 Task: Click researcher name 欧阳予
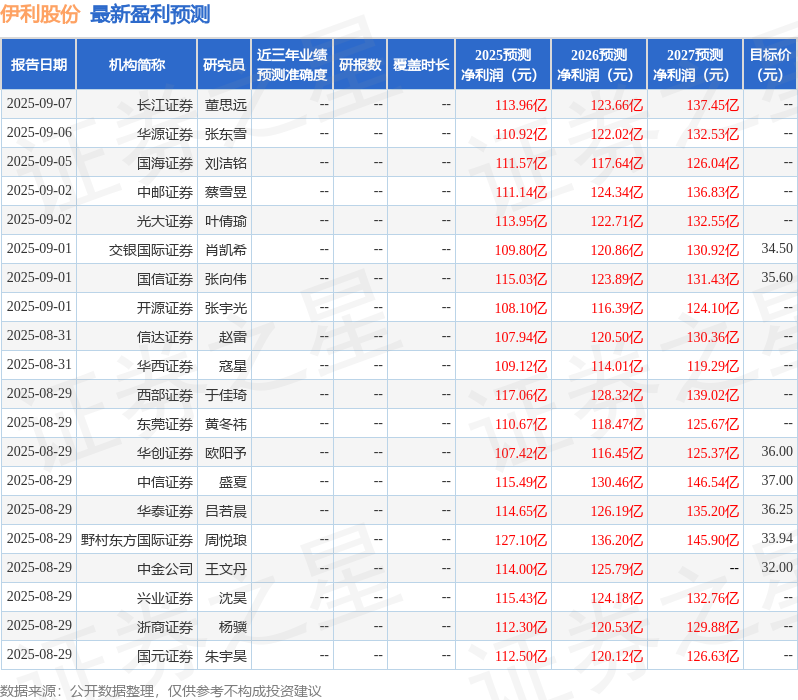[x=225, y=454]
